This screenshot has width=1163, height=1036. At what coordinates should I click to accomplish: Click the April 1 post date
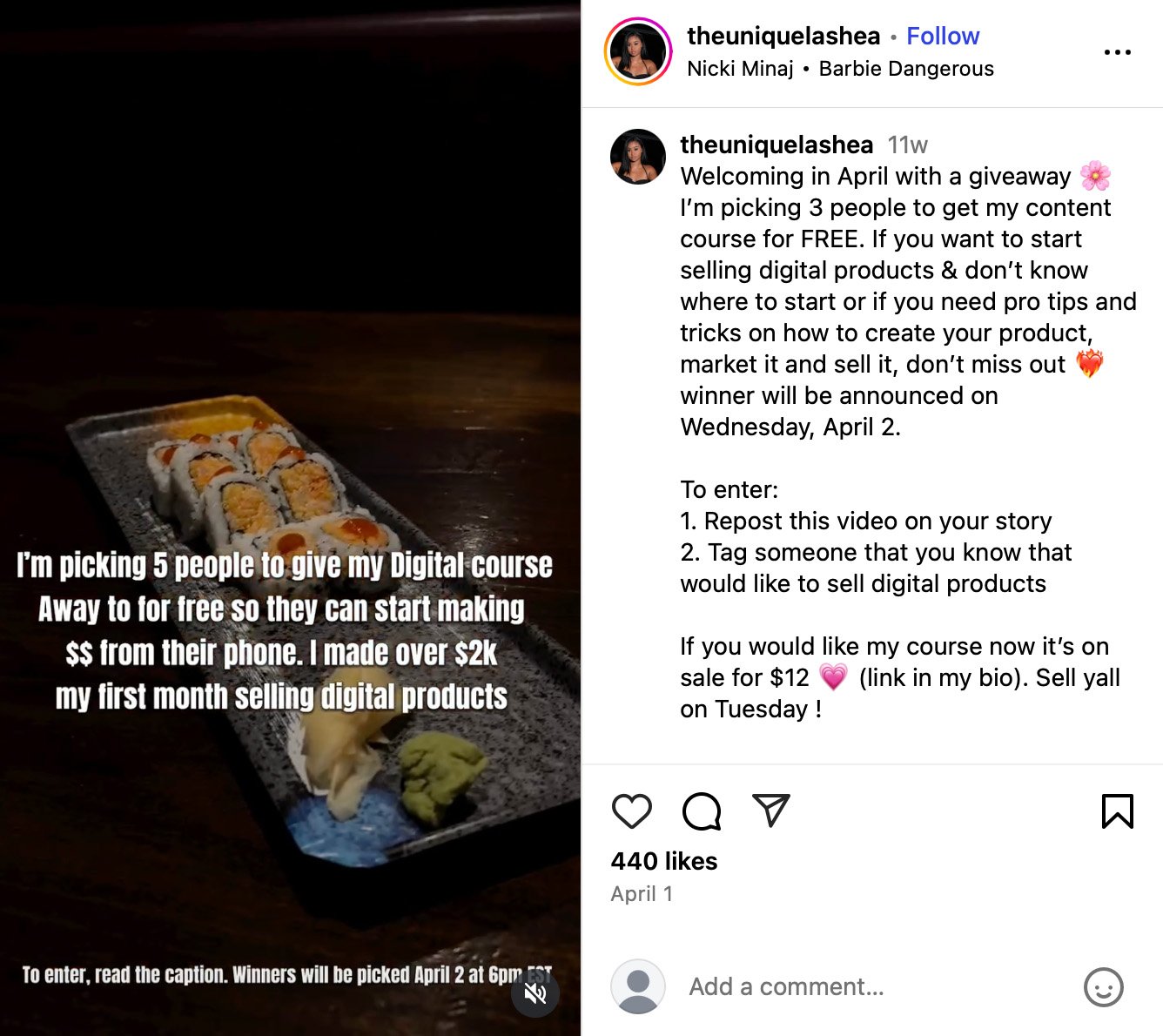point(642,893)
